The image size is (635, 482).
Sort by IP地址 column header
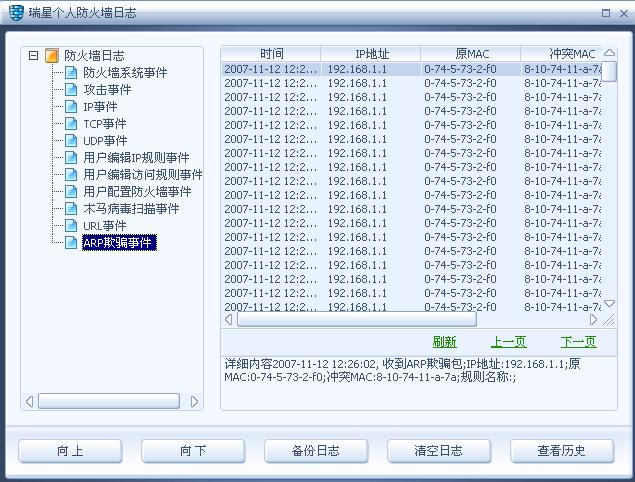click(x=371, y=53)
